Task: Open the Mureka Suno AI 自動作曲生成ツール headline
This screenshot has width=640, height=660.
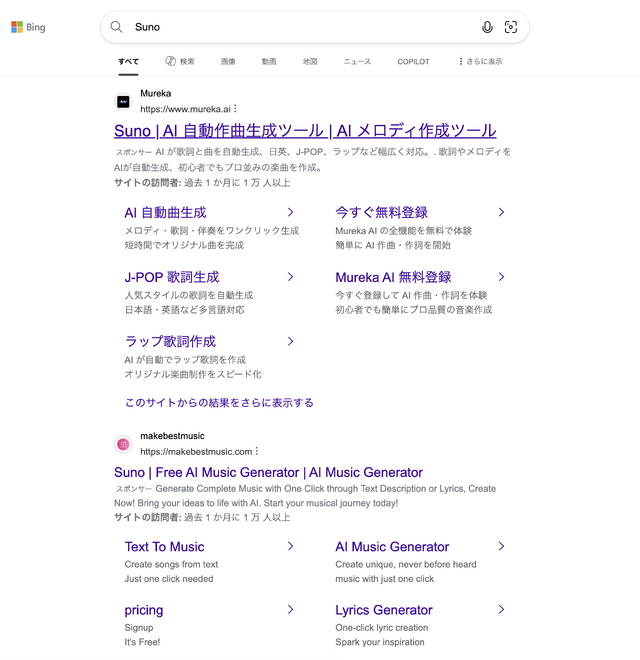Action: (x=305, y=131)
